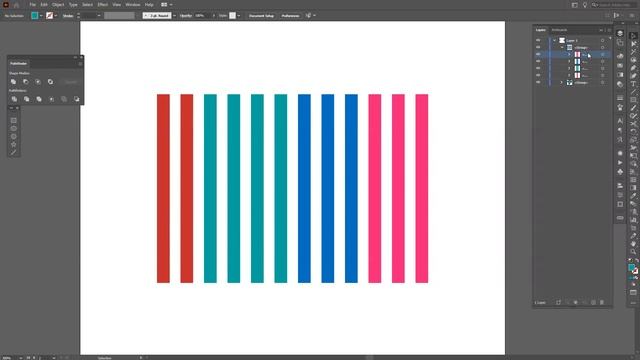This screenshot has width=640, height=360.
Task: Open the Fill color dropdown in the control bar
Action: (41, 16)
